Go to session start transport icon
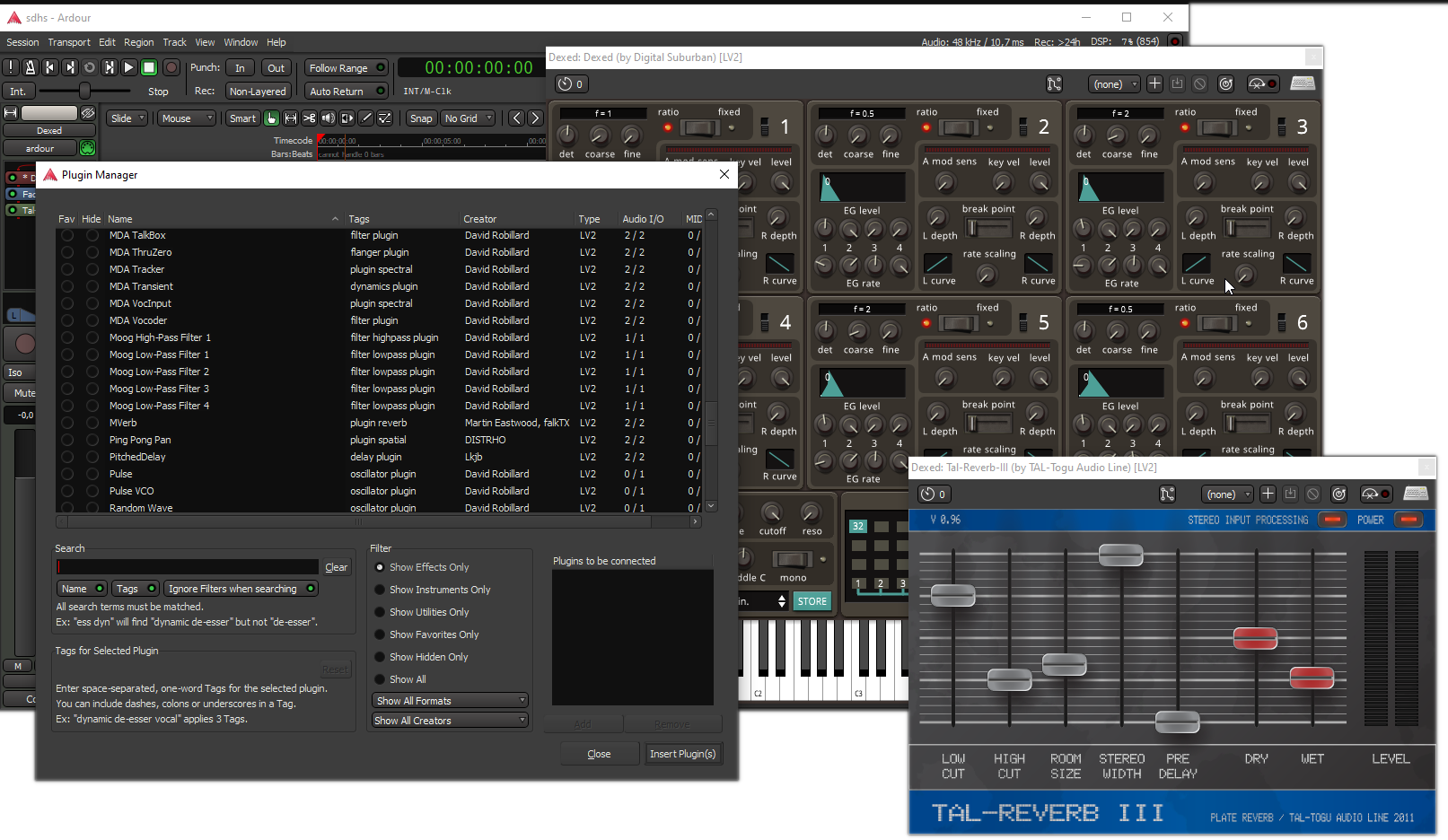This screenshot has width=1448, height=840. pyautogui.click(x=50, y=67)
